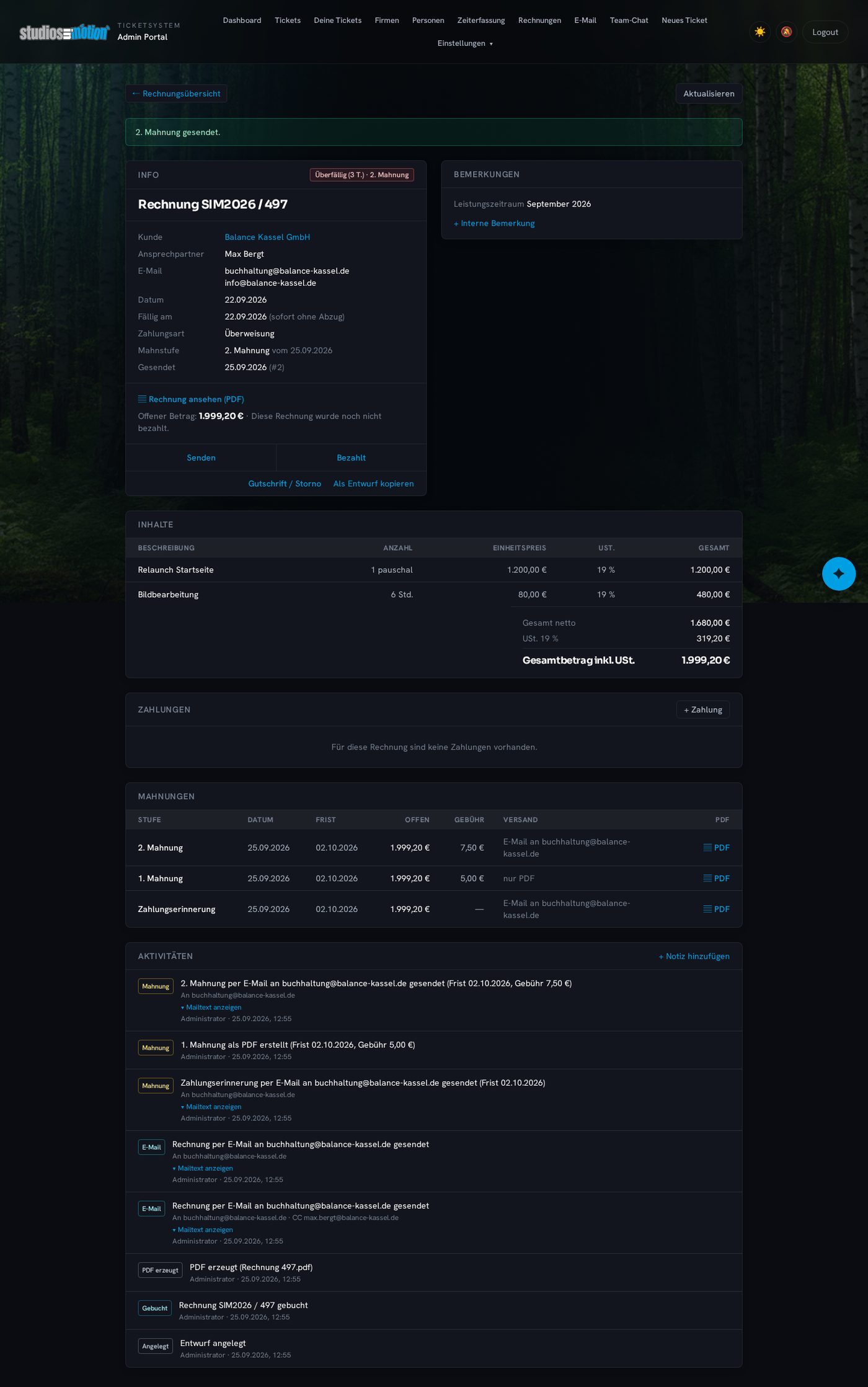Toggle light mode sun icon
Viewport: 868px width, 1387px height.
click(x=759, y=32)
